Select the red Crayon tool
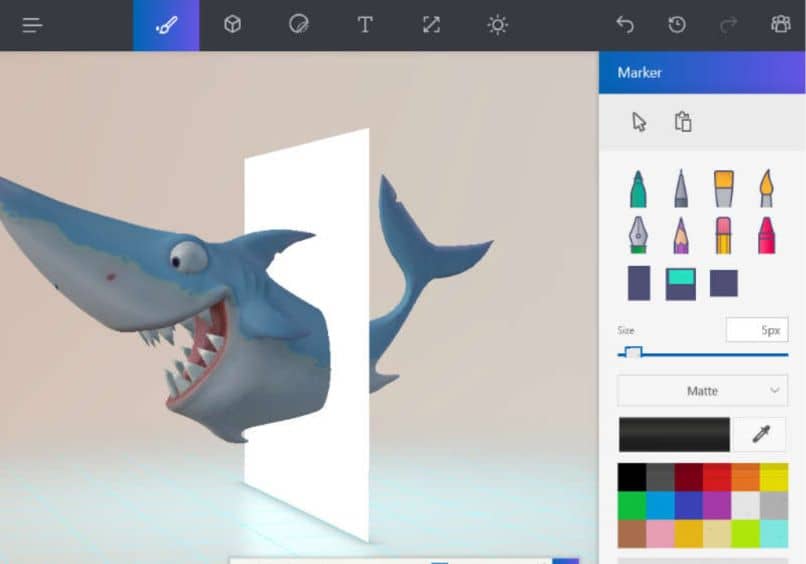Screen dimensions: 806x564 click(x=766, y=235)
